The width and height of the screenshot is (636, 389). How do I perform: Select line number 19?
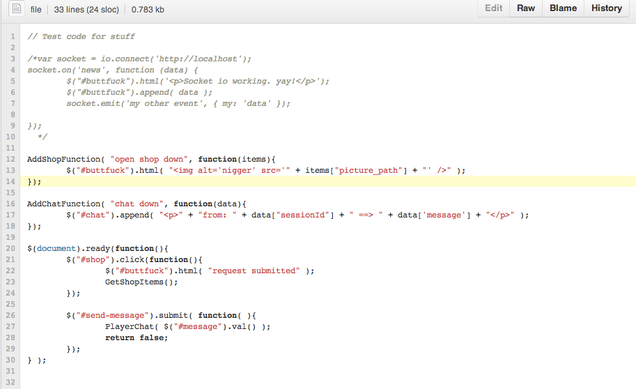point(11,237)
